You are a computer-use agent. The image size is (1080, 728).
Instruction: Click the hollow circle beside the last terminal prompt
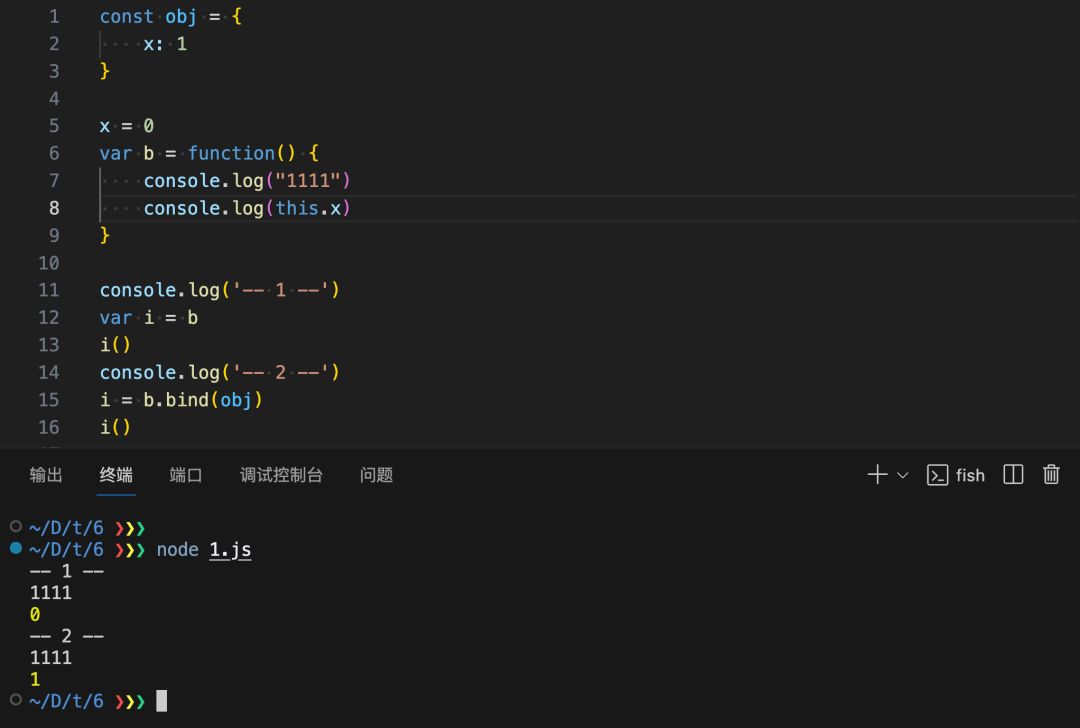tap(15, 700)
